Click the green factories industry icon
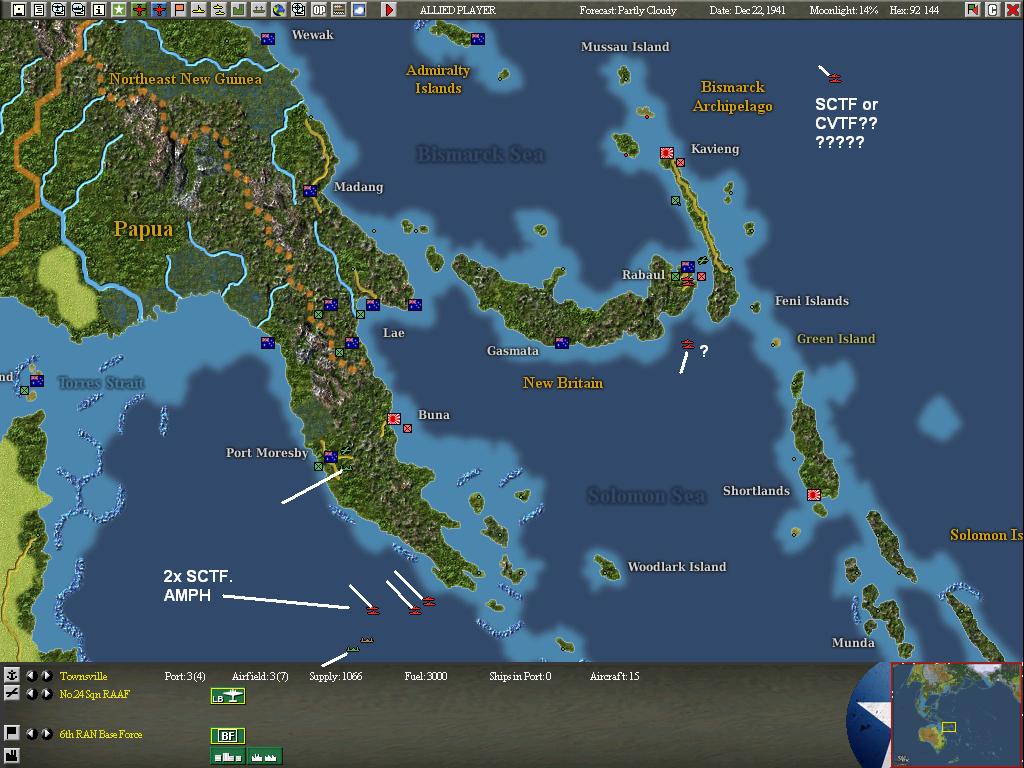Image resolution: width=1024 pixels, height=768 pixels. (265, 756)
